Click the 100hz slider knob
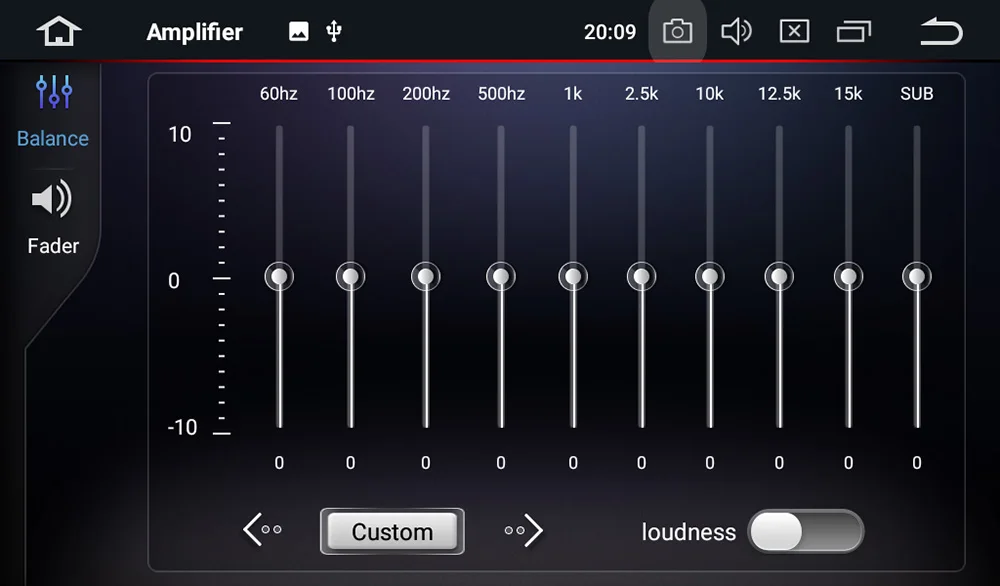Image resolution: width=1000 pixels, height=586 pixels. 351,277
